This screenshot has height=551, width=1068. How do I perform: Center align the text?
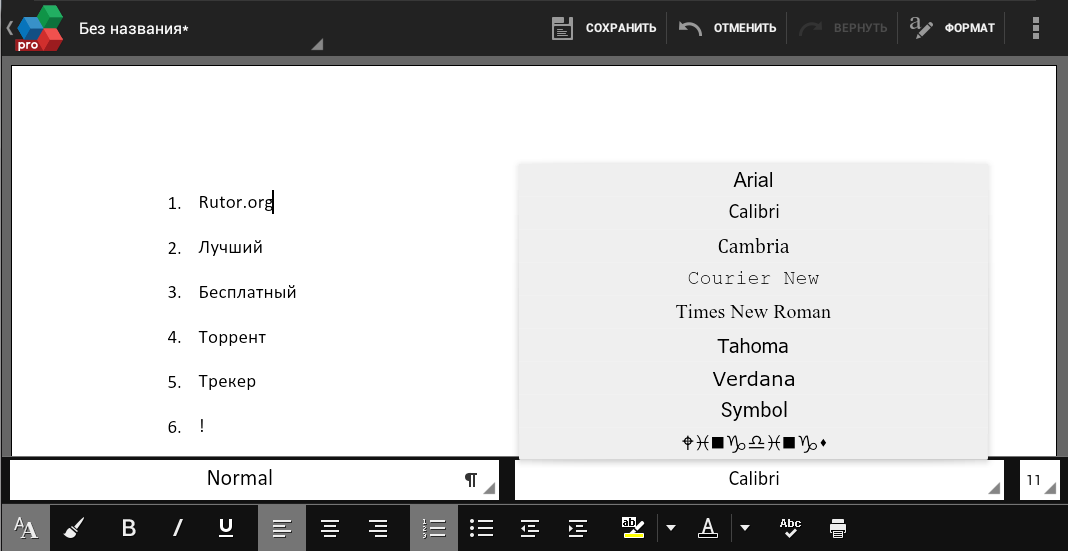[x=330, y=528]
